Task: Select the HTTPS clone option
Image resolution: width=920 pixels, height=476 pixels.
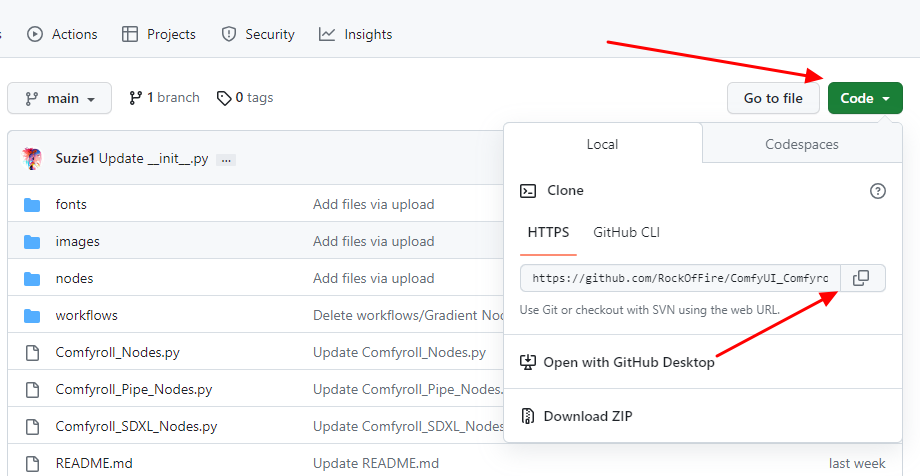Action: click(x=548, y=232)
